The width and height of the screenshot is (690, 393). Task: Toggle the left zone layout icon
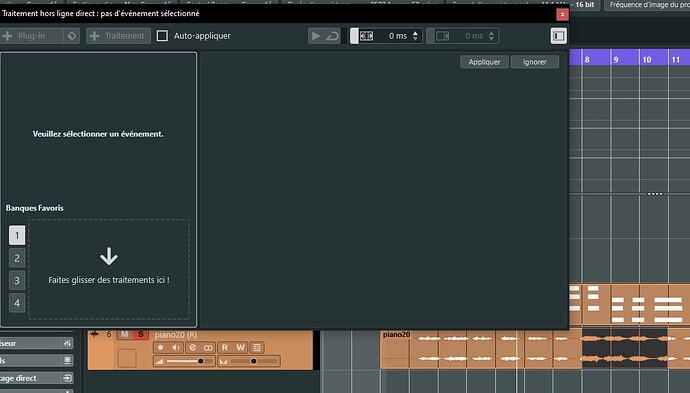558,36
